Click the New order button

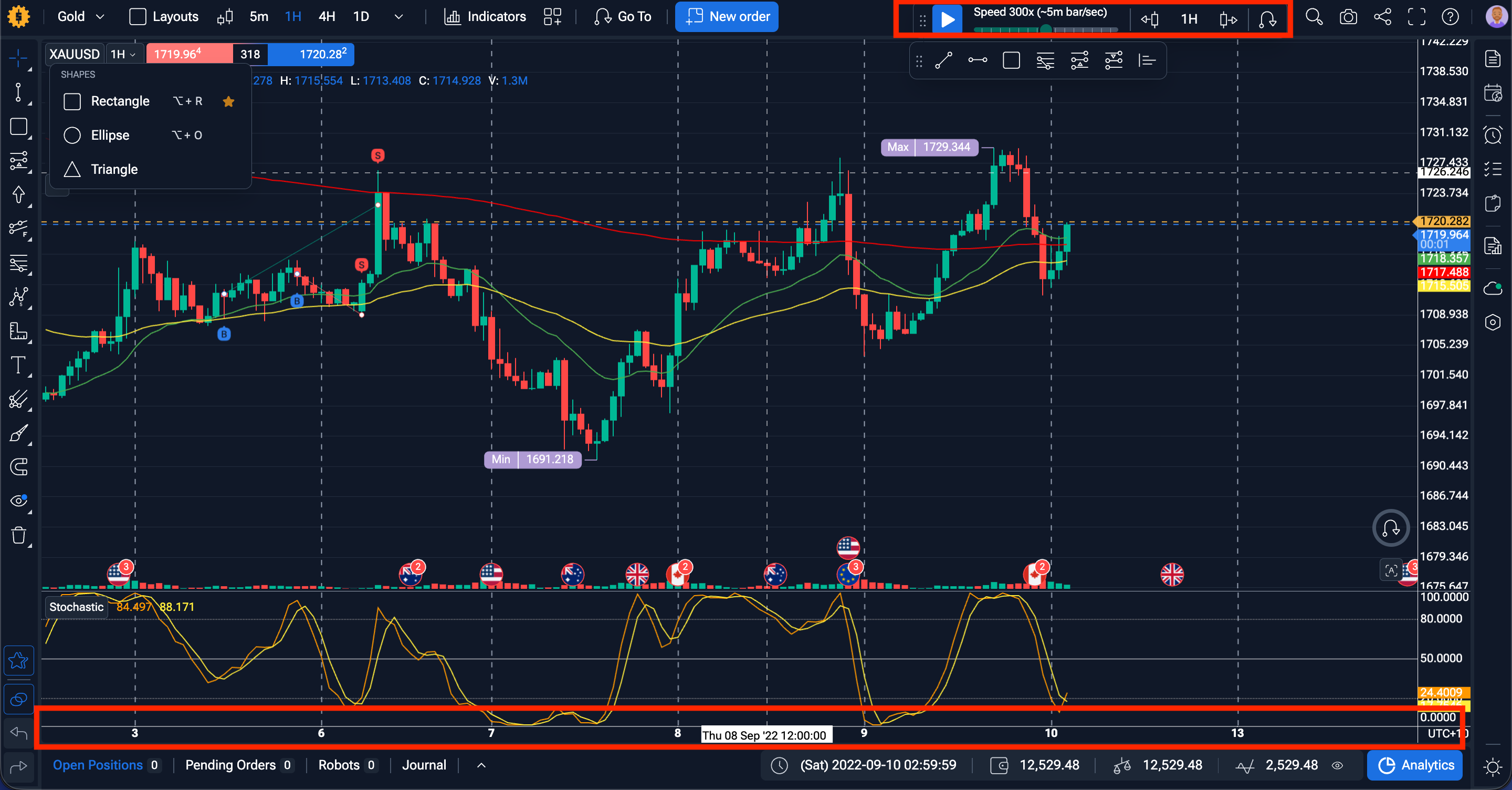(727, 16)
